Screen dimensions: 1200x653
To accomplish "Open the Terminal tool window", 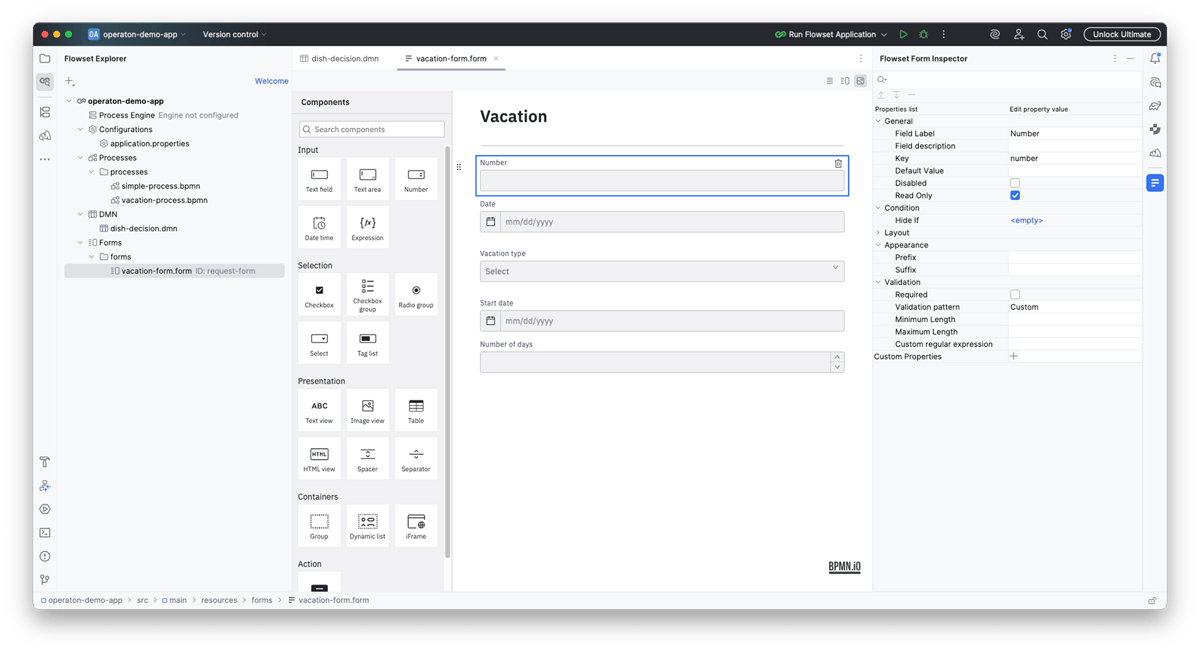I will pos(45,533).
